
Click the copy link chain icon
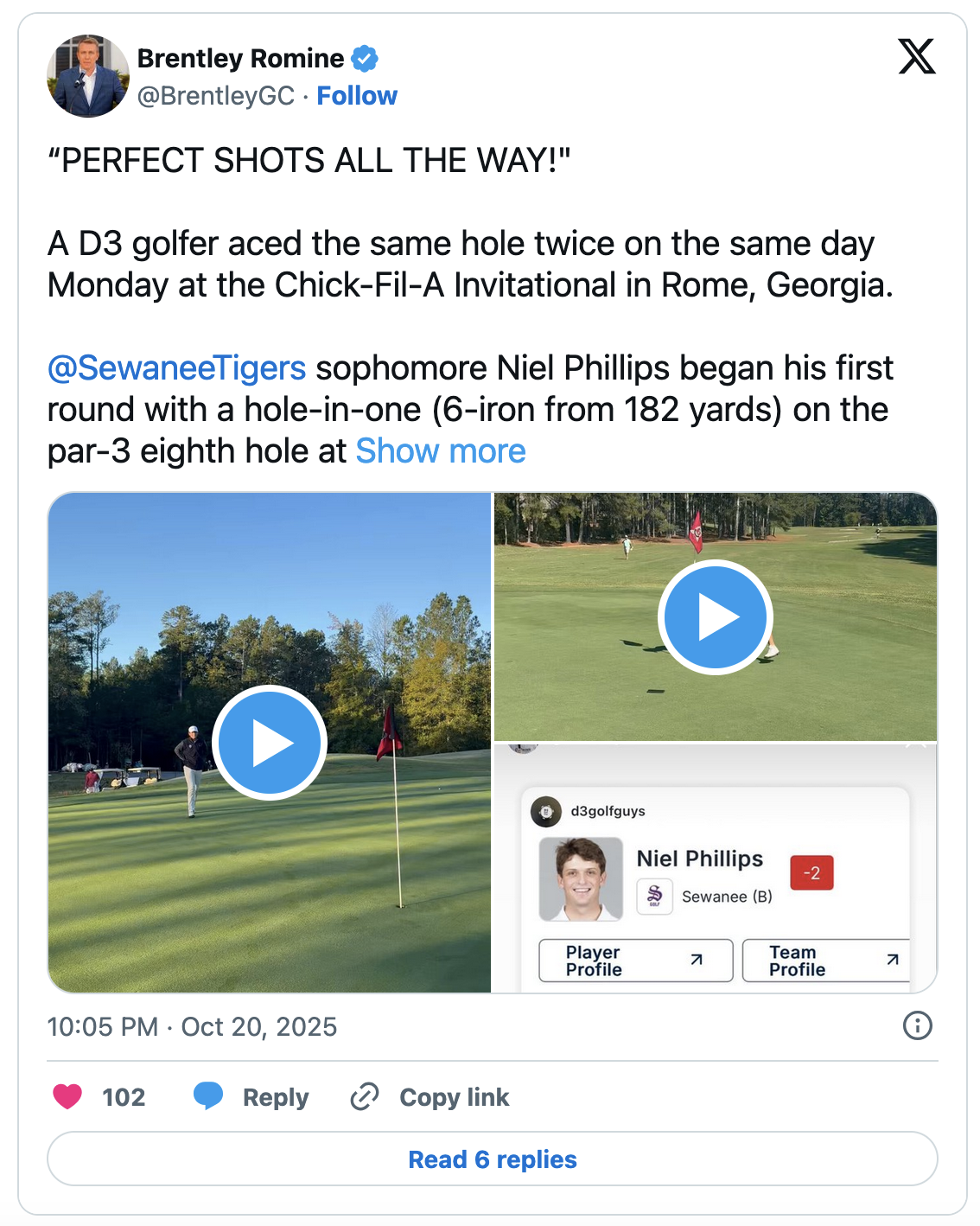365,1096
